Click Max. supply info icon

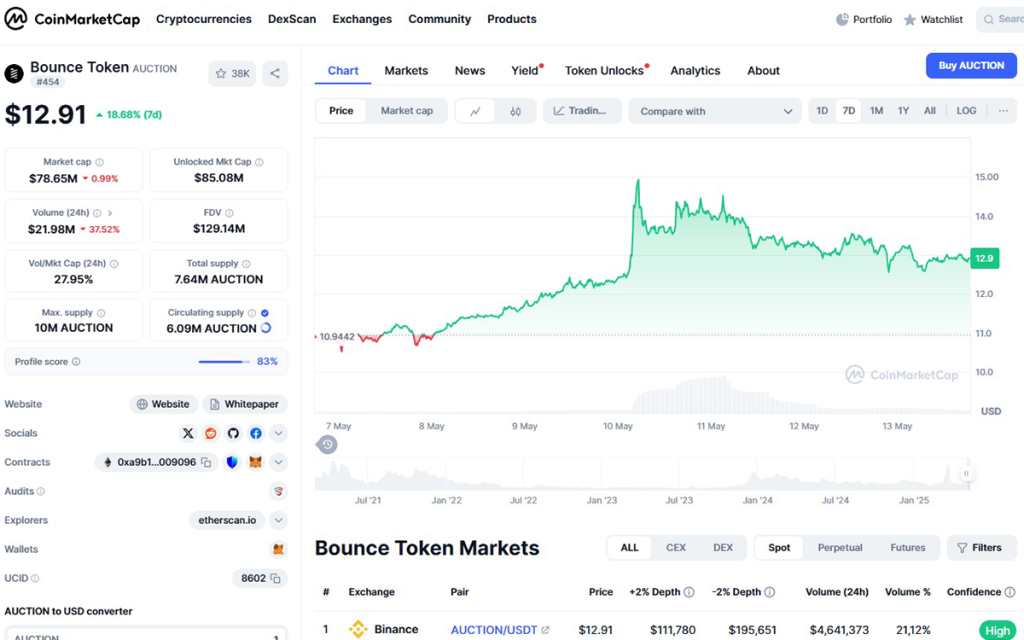pyautogui.click(x=101, y=313)
